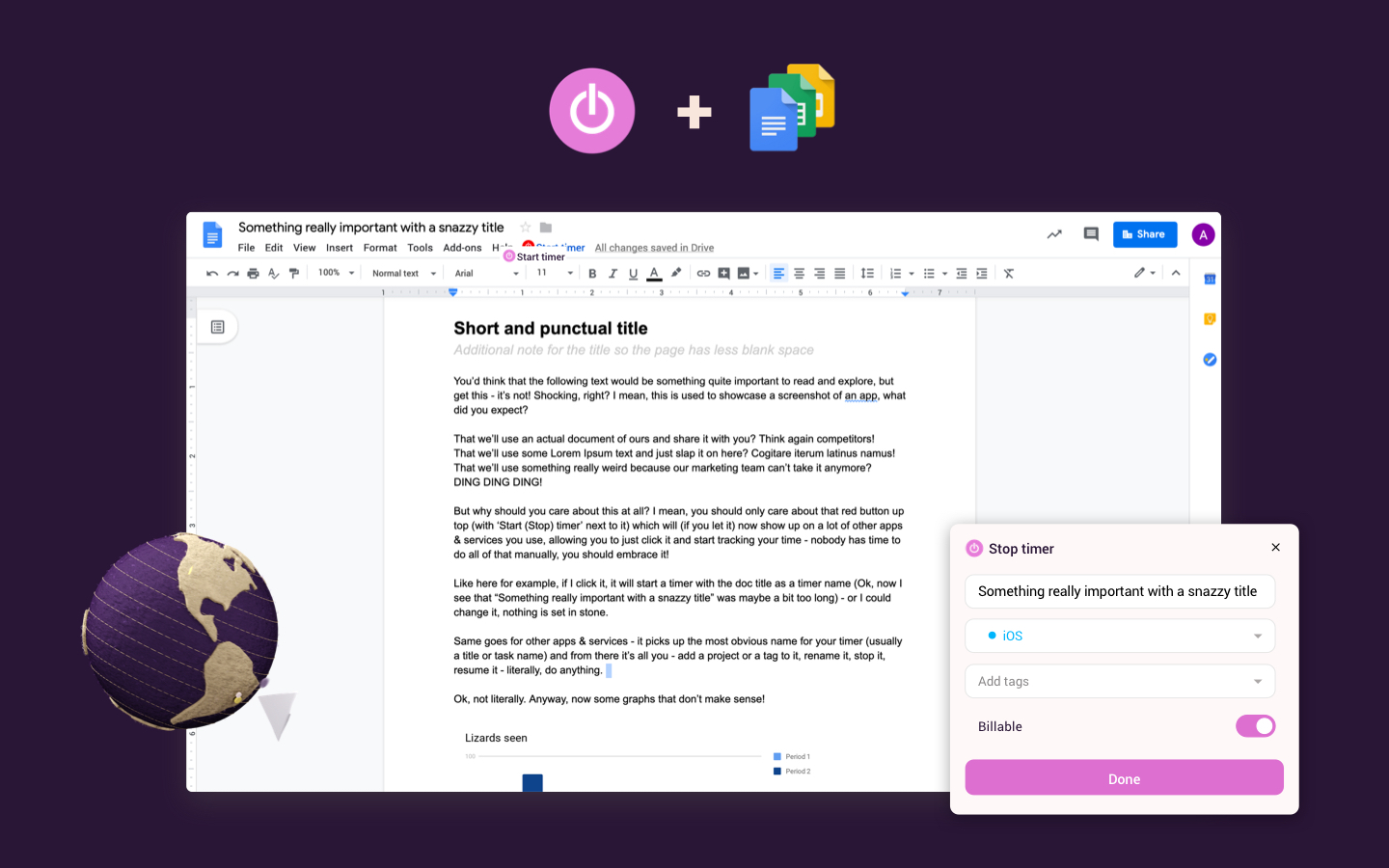The image size is (1389, 868).
Task: Open the line spacing options
Action: click(867, 274)
